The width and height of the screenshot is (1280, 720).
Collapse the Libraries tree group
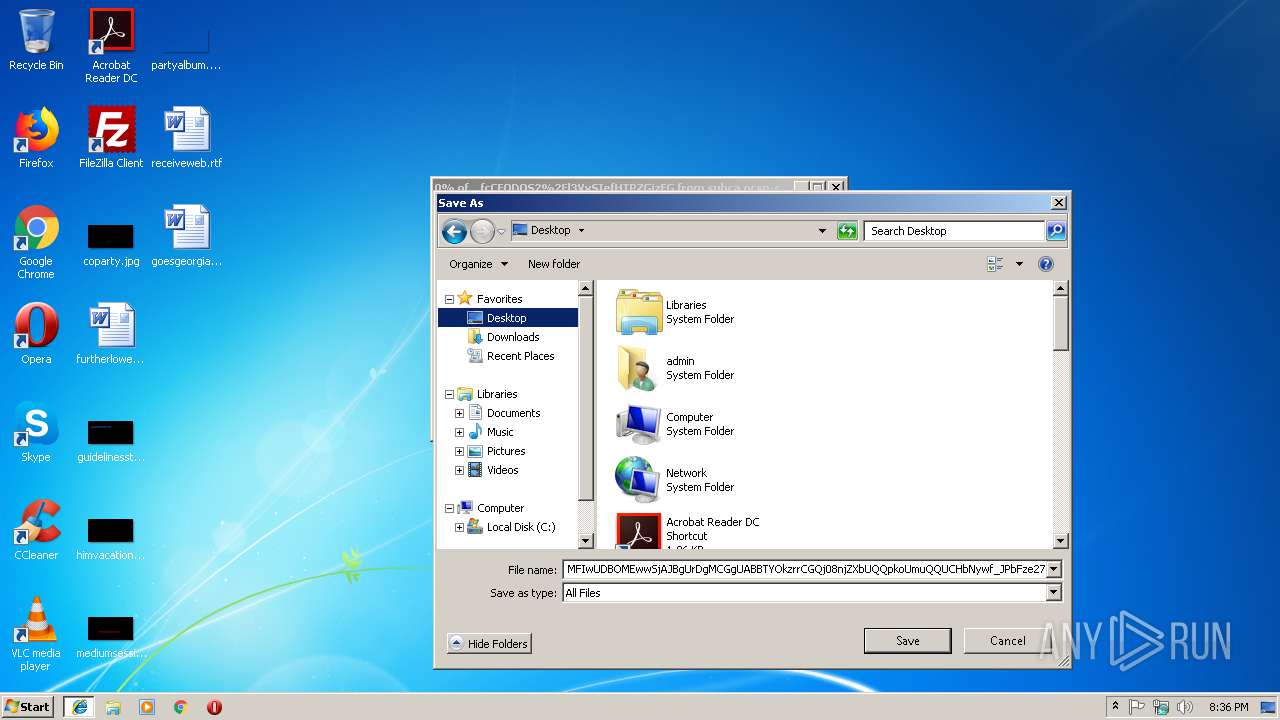pyautogui.click(x=449, y=394)
